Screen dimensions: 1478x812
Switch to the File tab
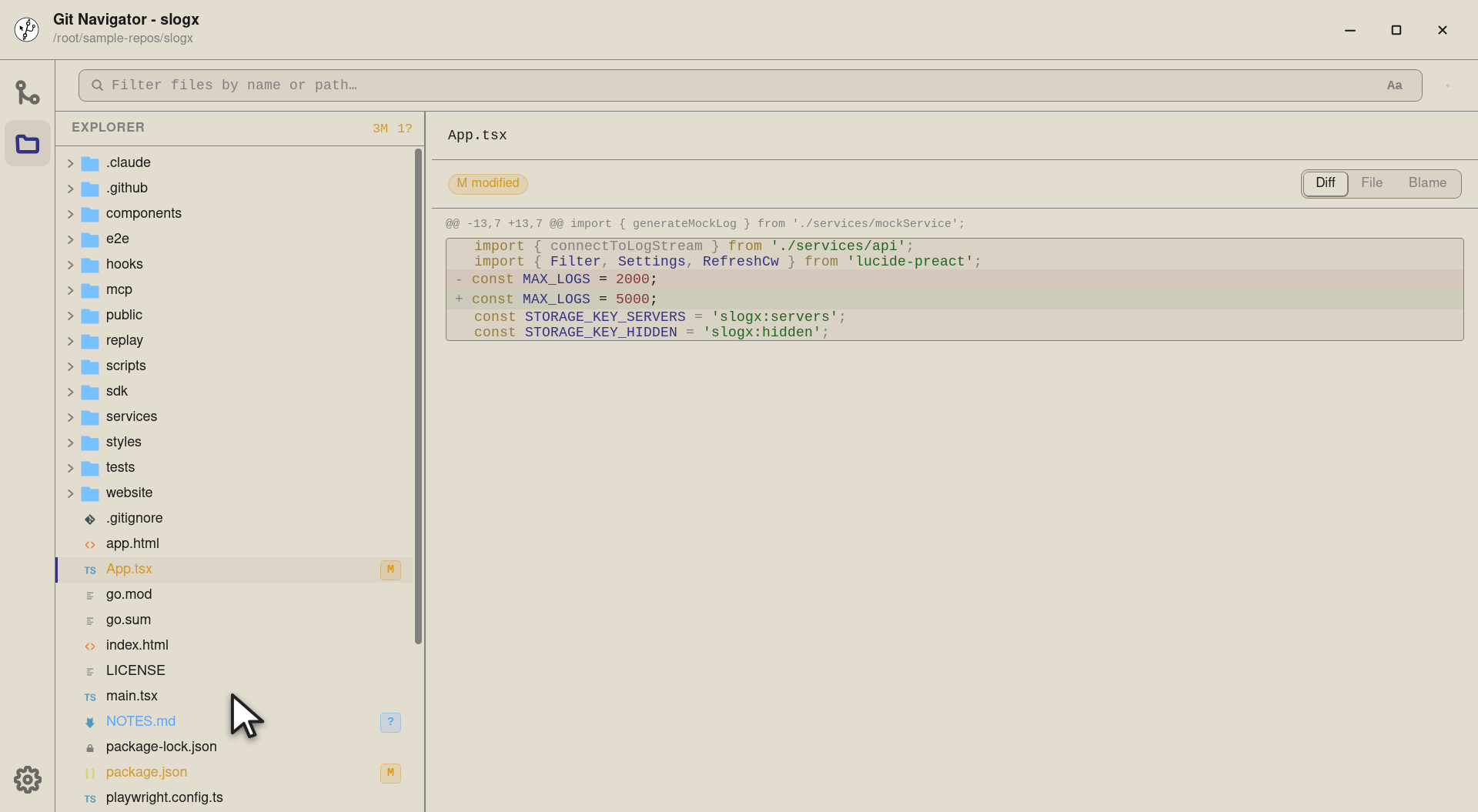[1371, 183]
